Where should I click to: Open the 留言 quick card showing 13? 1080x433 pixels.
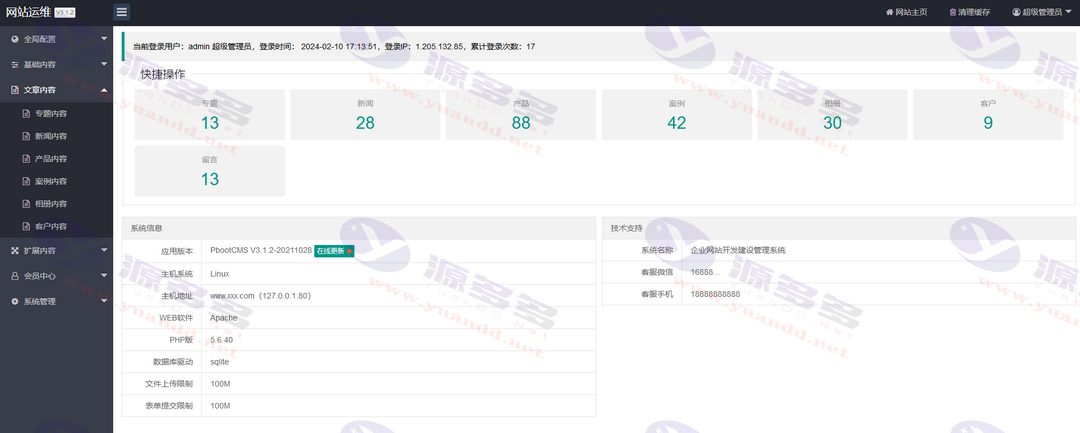point(209,171)
